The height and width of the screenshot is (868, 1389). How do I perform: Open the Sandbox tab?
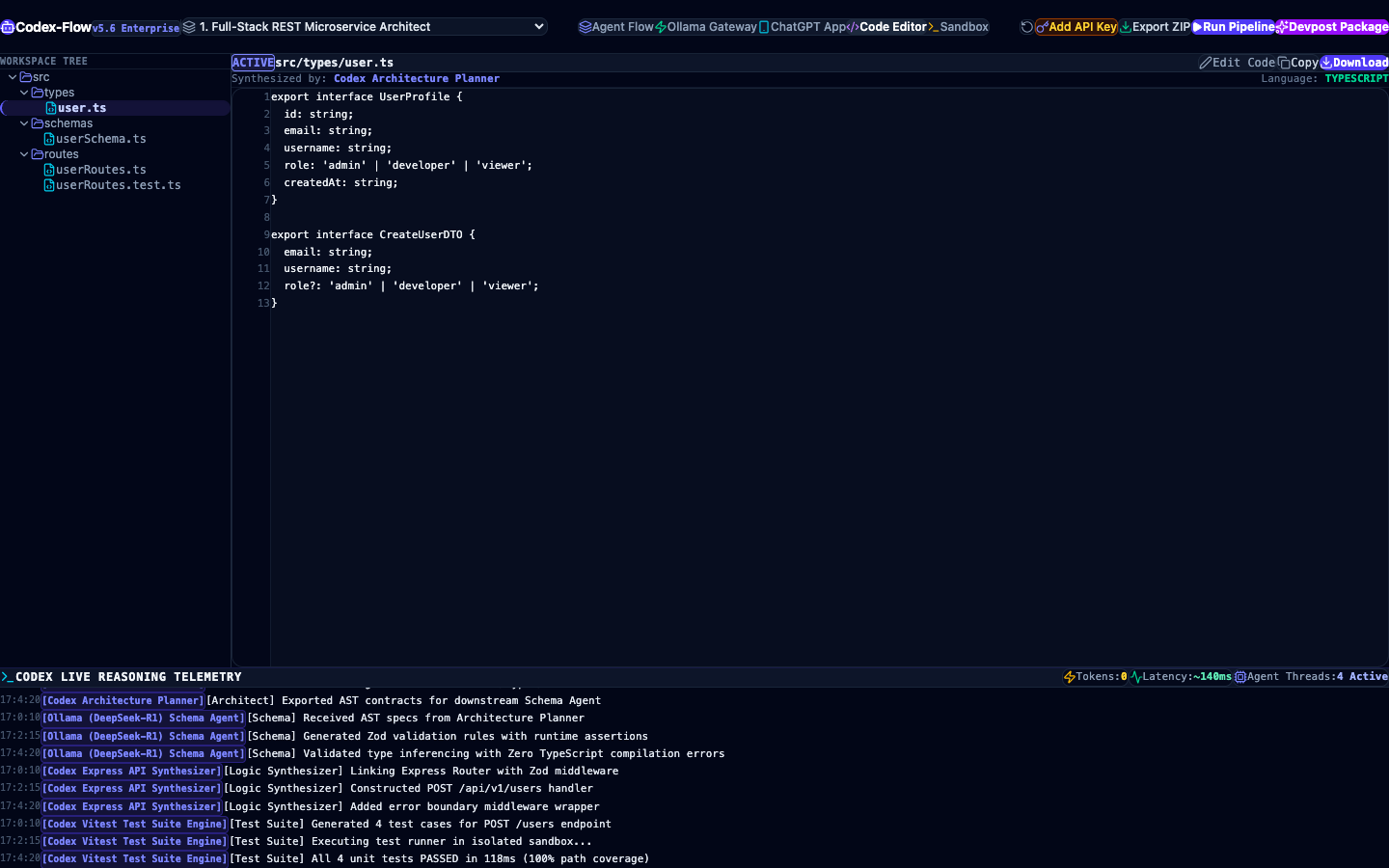click(959, 27)
